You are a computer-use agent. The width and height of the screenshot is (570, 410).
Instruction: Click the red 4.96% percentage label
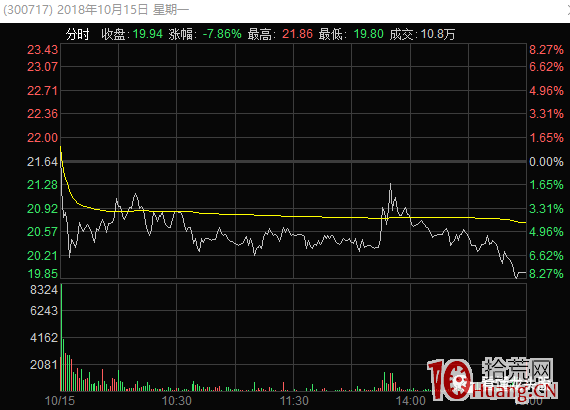[546, 91]
